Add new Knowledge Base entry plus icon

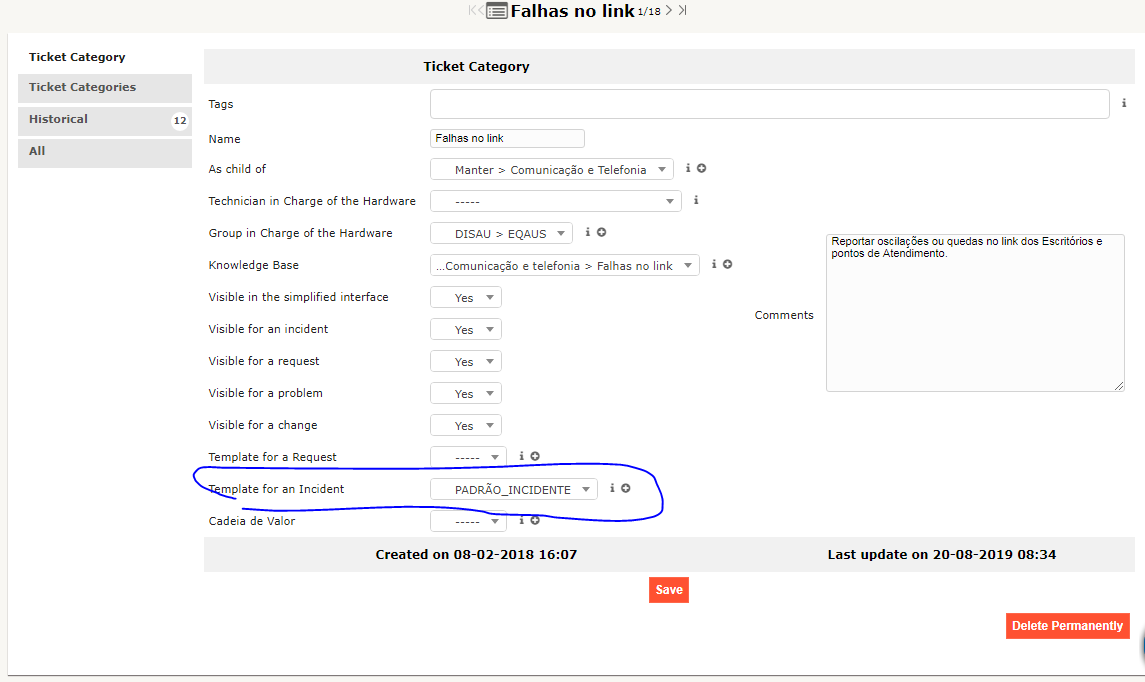point(728,265)
